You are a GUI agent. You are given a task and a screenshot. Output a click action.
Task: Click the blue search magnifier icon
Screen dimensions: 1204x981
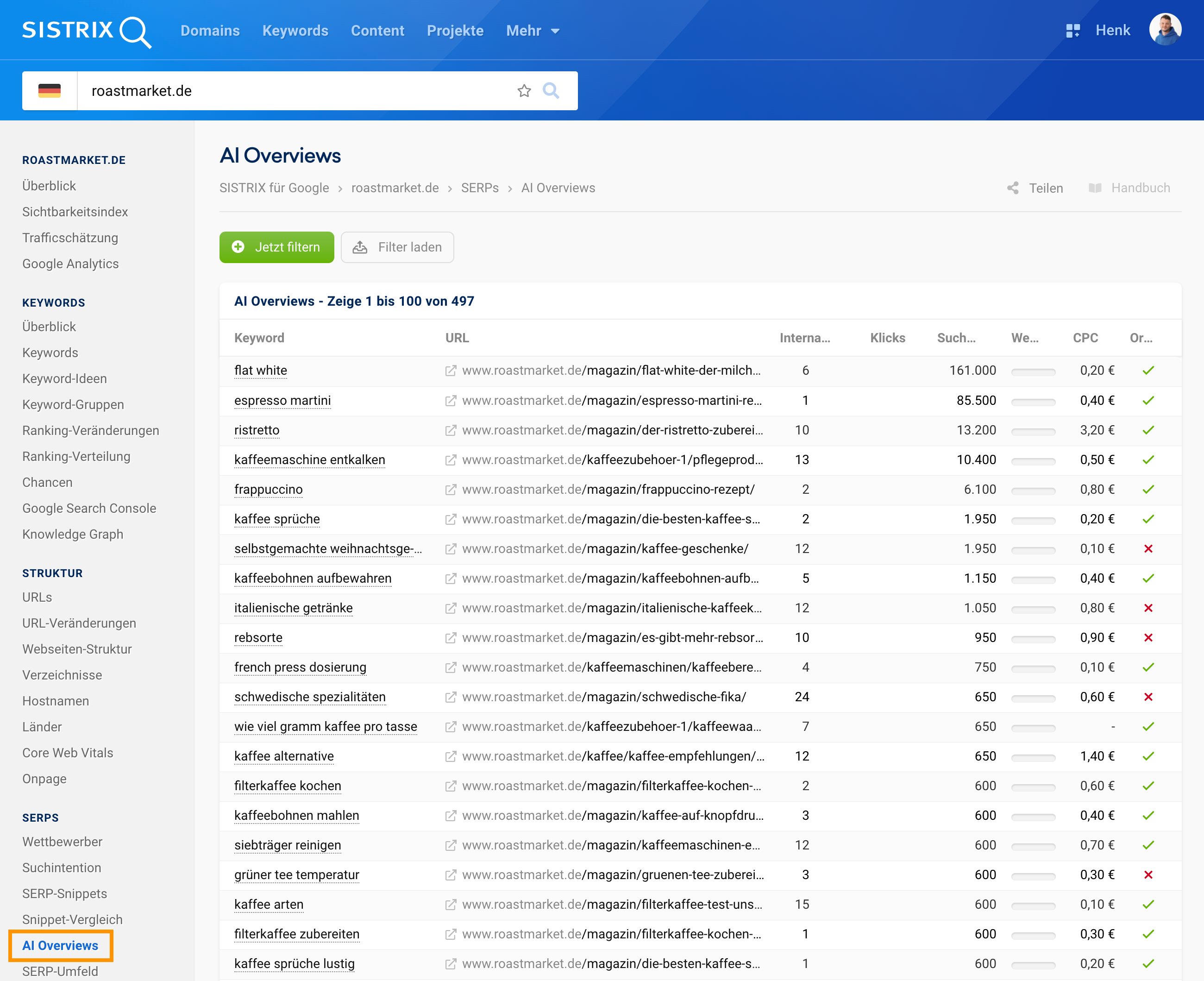551,91
